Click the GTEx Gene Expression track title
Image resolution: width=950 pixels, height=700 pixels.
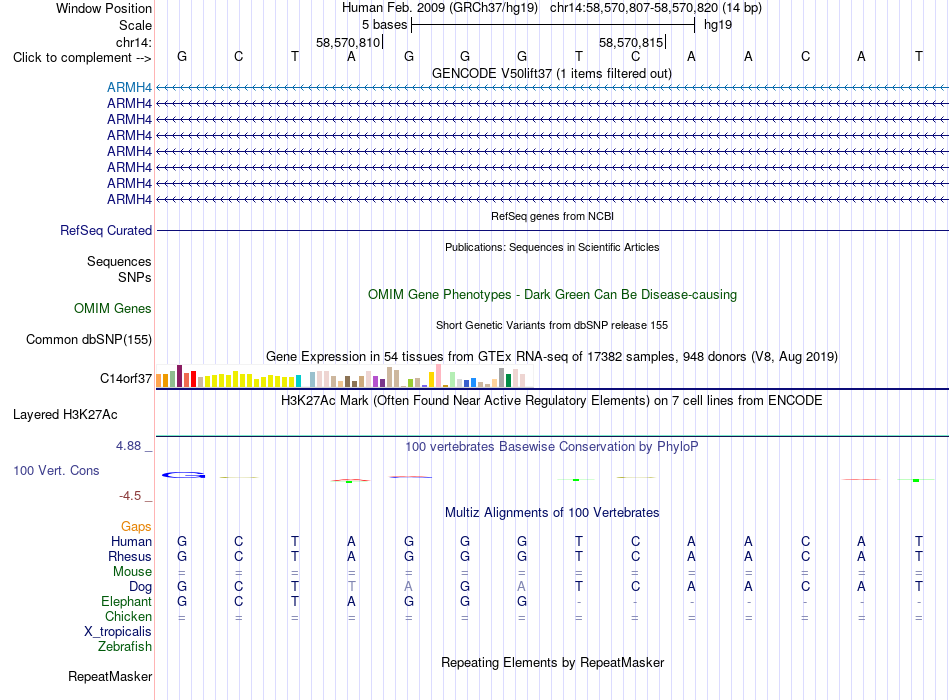(552, 356)
